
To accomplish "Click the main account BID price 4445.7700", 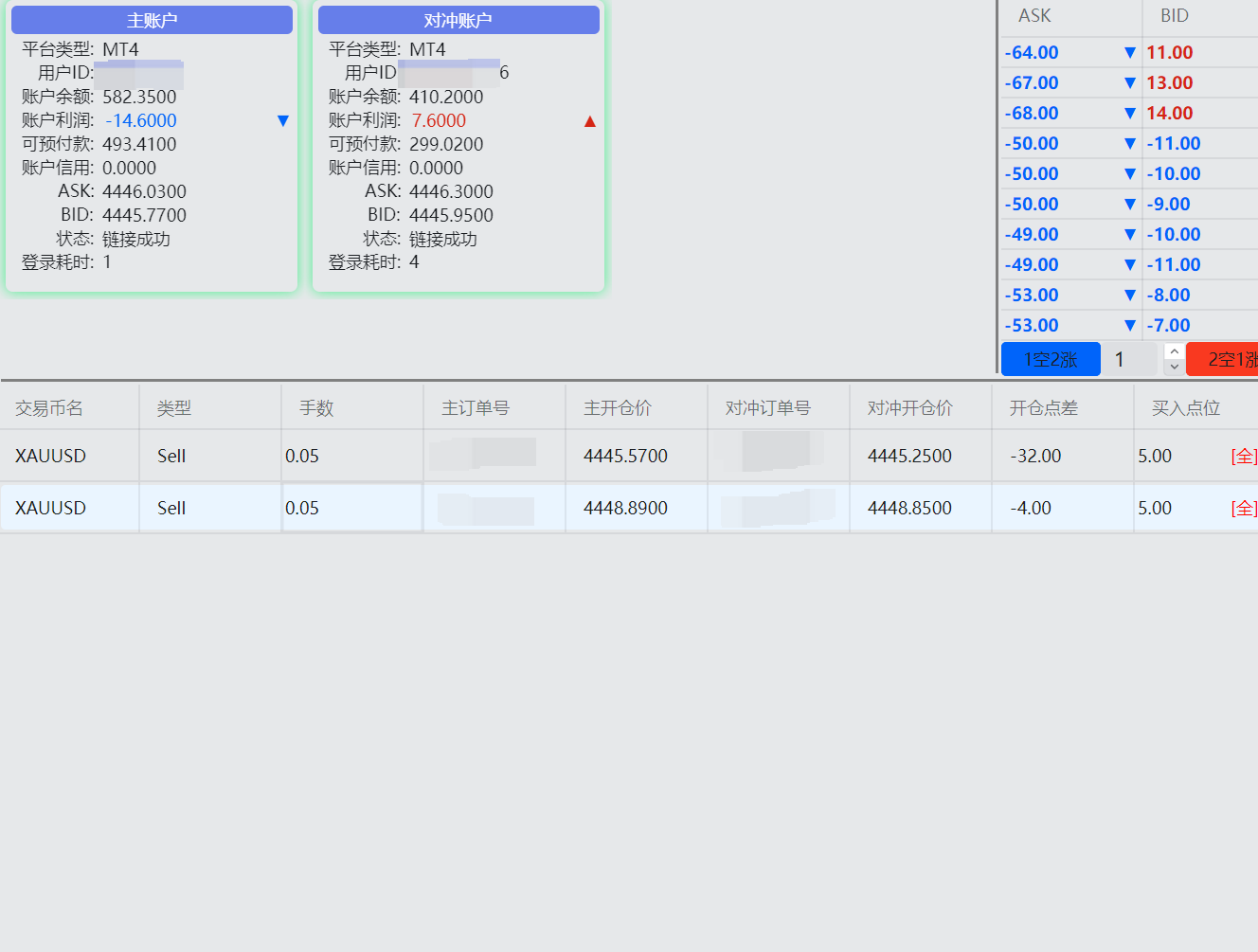I will pos(144,216).
